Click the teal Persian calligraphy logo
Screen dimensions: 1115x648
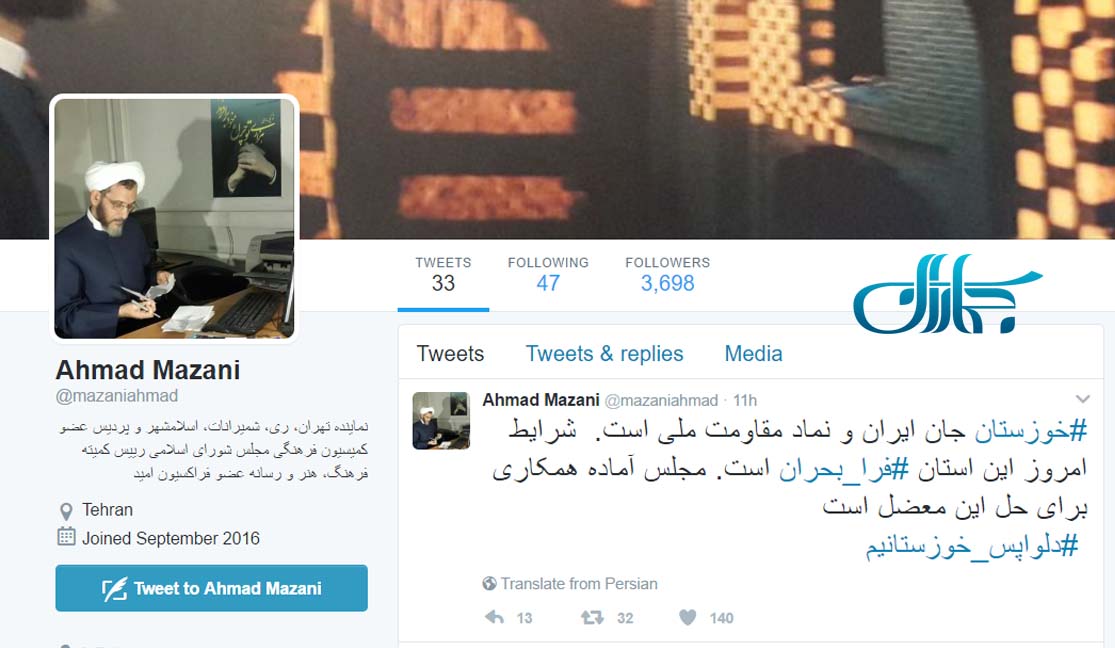click(x=947, y=294)
